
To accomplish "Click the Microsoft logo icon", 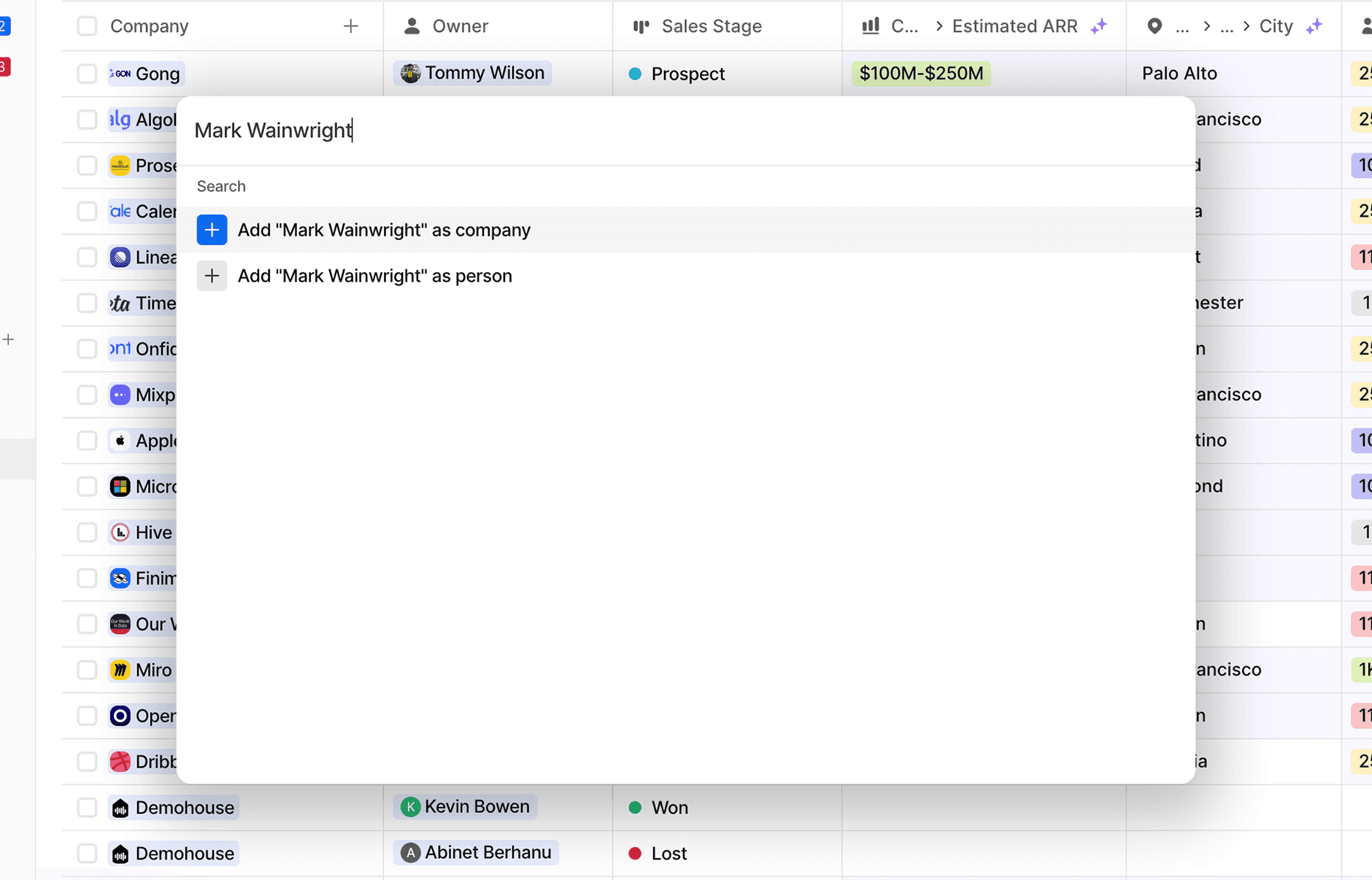I will (120, 486).
